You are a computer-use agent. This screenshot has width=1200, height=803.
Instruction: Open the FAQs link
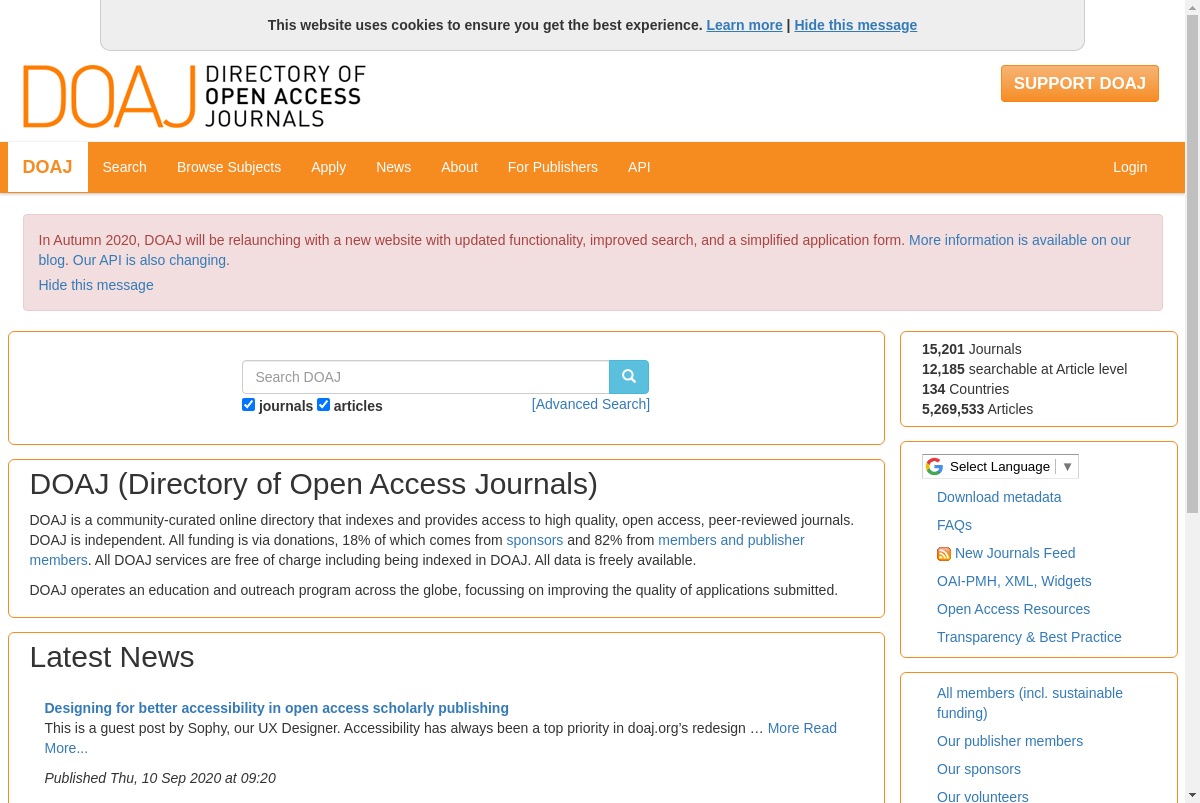[954, 525]
